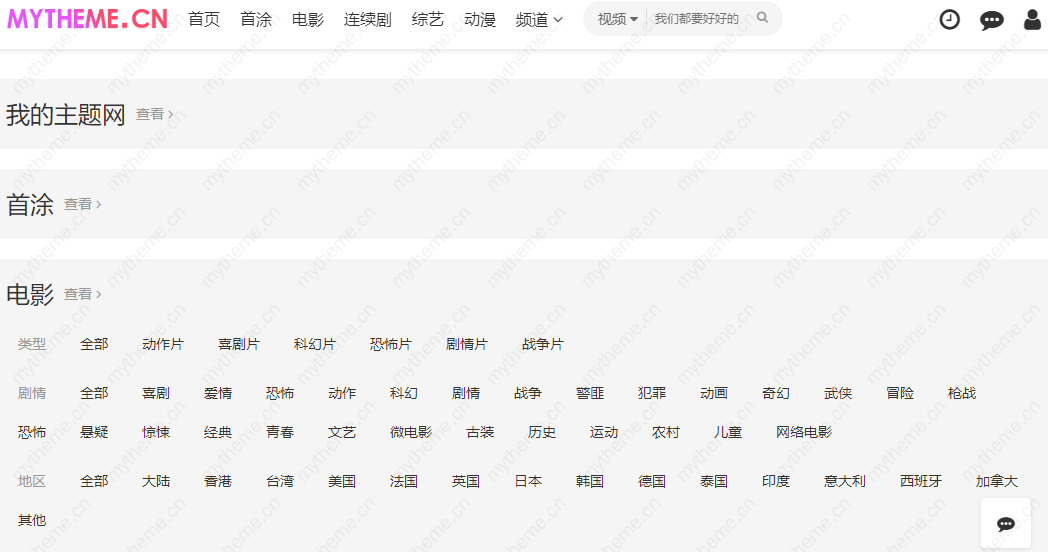This screenshot has width=1048, height=552.
Task: Select 武侠 in the 剧情 filter
Action: [x=838, y=394]
